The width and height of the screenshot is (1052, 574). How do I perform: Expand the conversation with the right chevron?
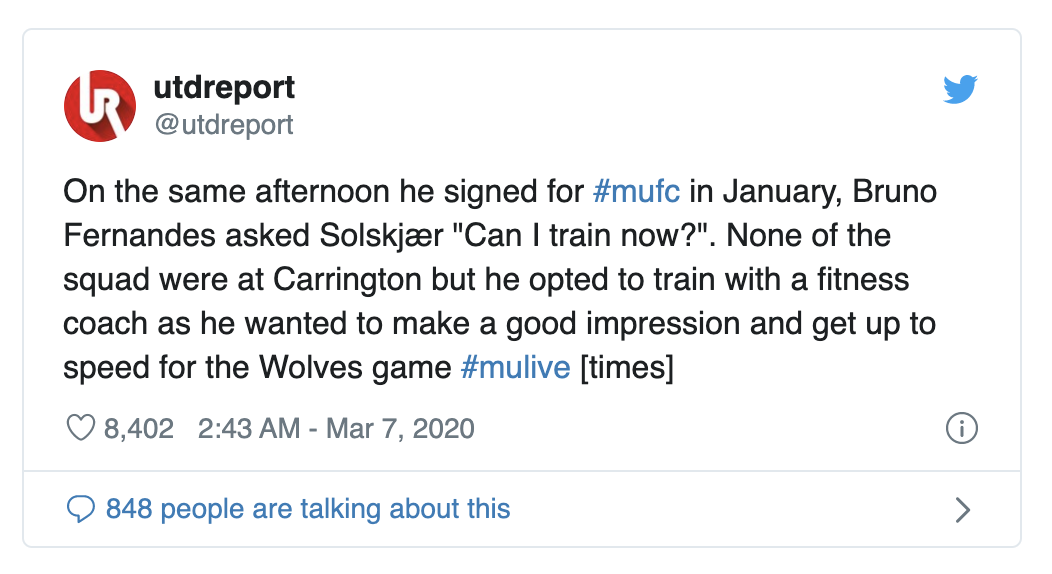[x=962, y=510]
